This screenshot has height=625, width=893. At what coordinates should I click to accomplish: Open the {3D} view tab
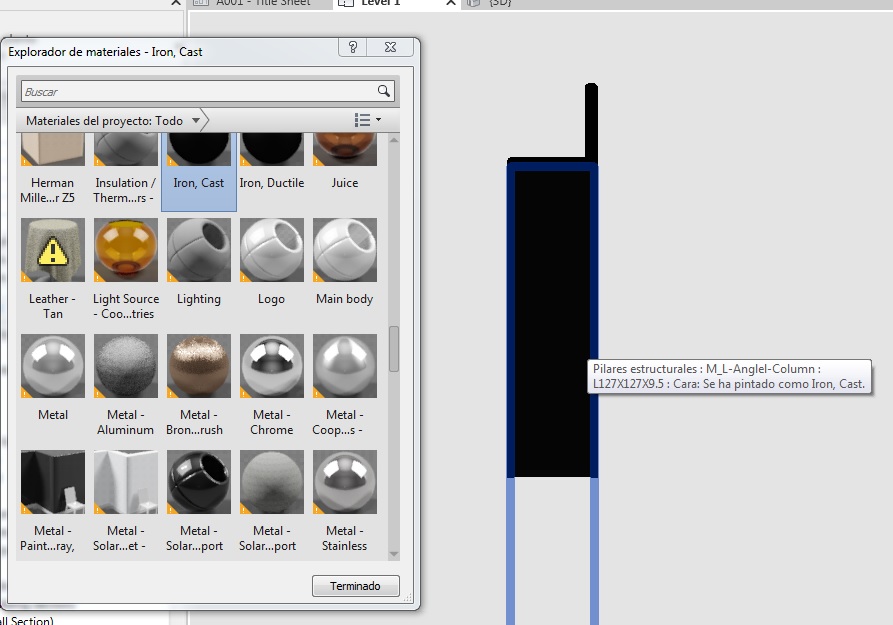click(498, 3)
